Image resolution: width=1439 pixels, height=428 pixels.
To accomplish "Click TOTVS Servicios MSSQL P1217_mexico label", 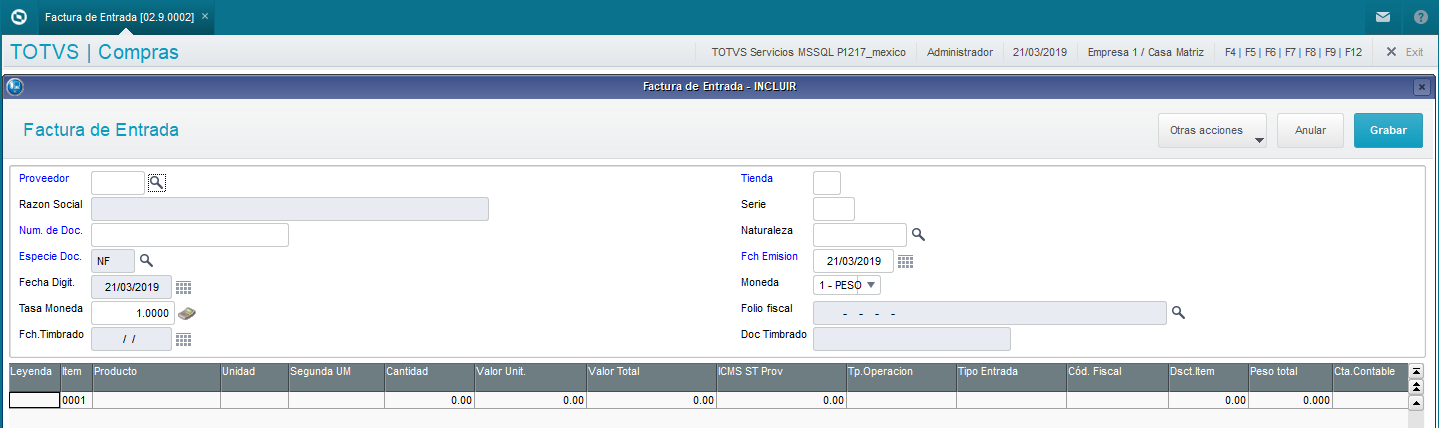I will tap(809, 52).
